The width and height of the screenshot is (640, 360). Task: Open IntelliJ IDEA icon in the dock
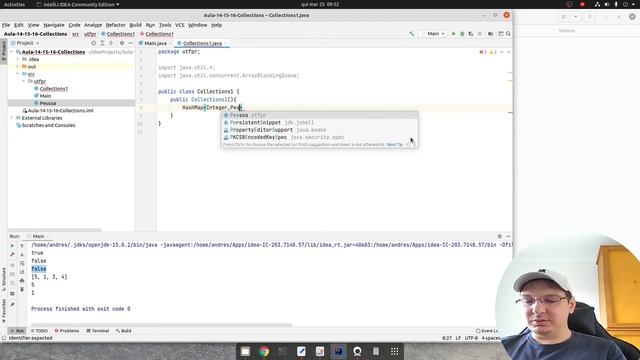(x=338, y=351)
